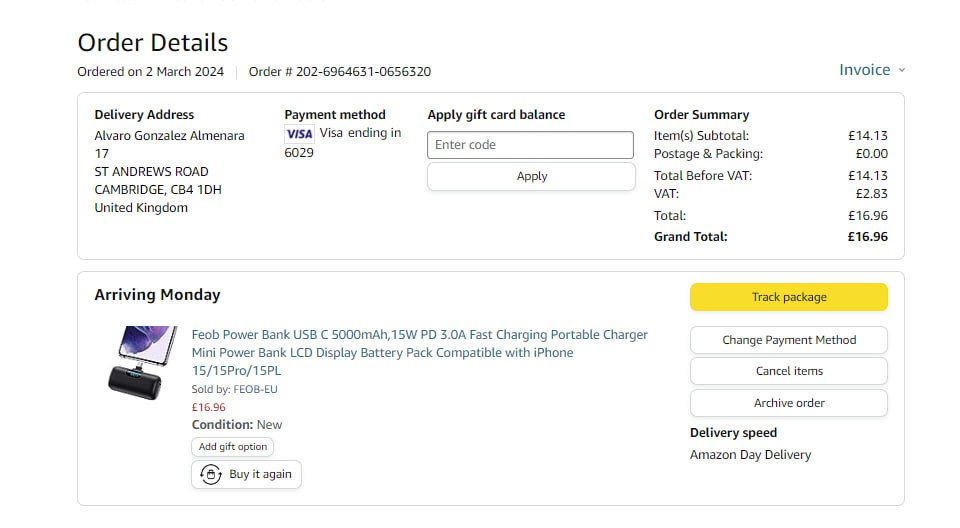Click the Visa card logo icon
This screenshot has height=528, width=960.
pyautogui.click(x=299, y=134)
